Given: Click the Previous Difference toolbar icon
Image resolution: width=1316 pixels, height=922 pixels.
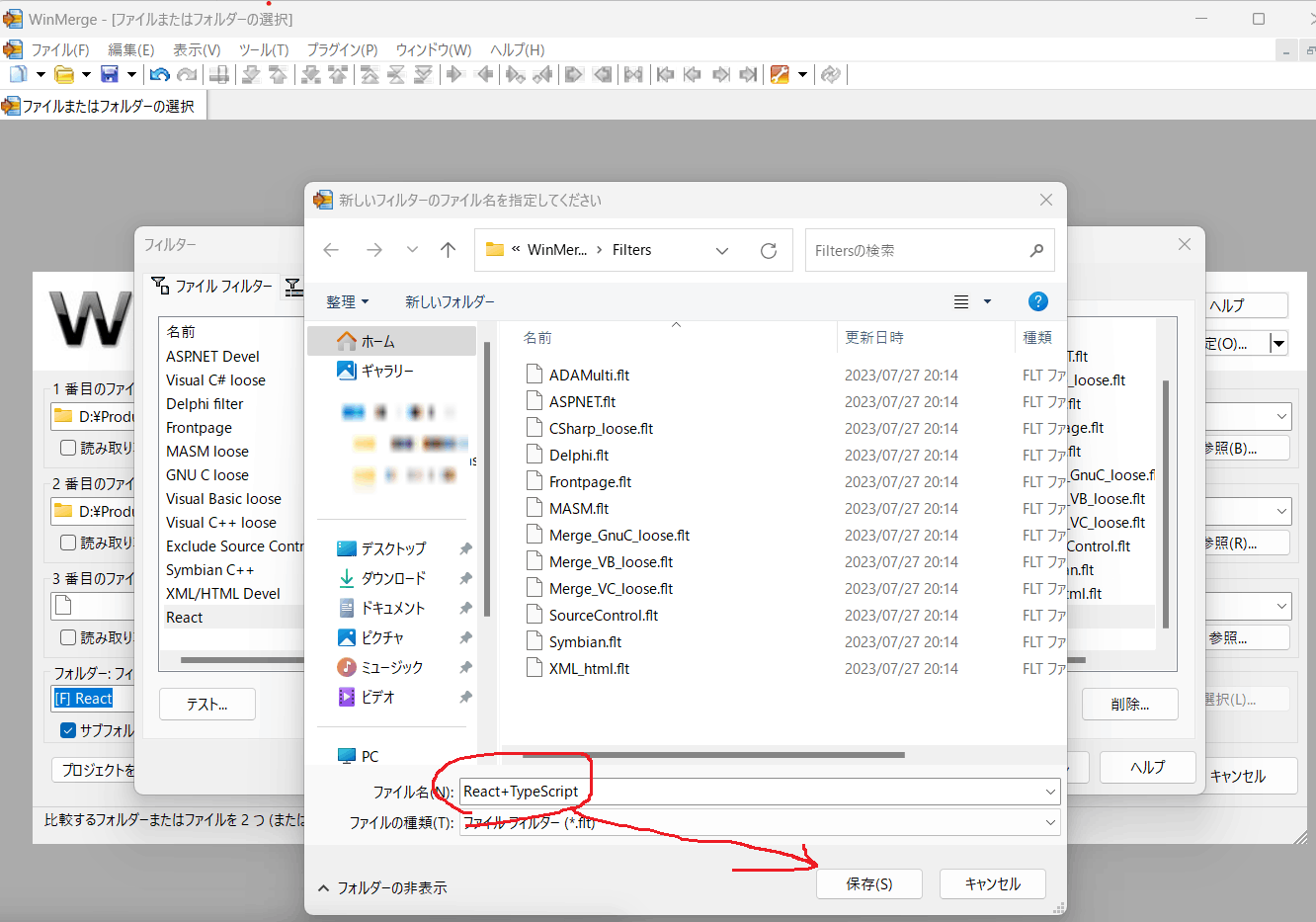Looking at the screenshot, I should [x=278, y=74].
